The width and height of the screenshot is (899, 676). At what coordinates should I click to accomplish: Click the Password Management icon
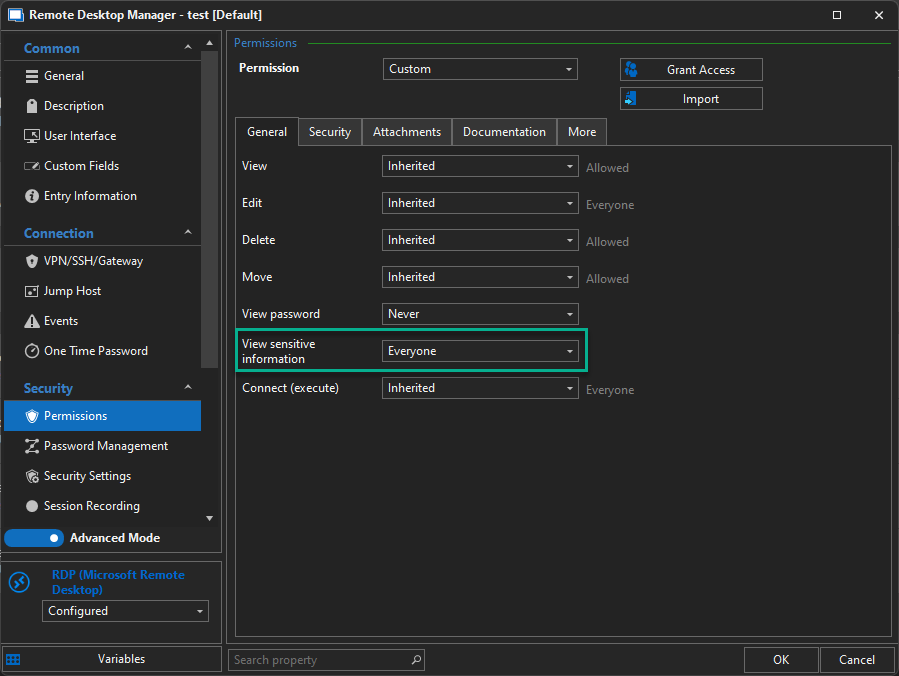[32, 446]
